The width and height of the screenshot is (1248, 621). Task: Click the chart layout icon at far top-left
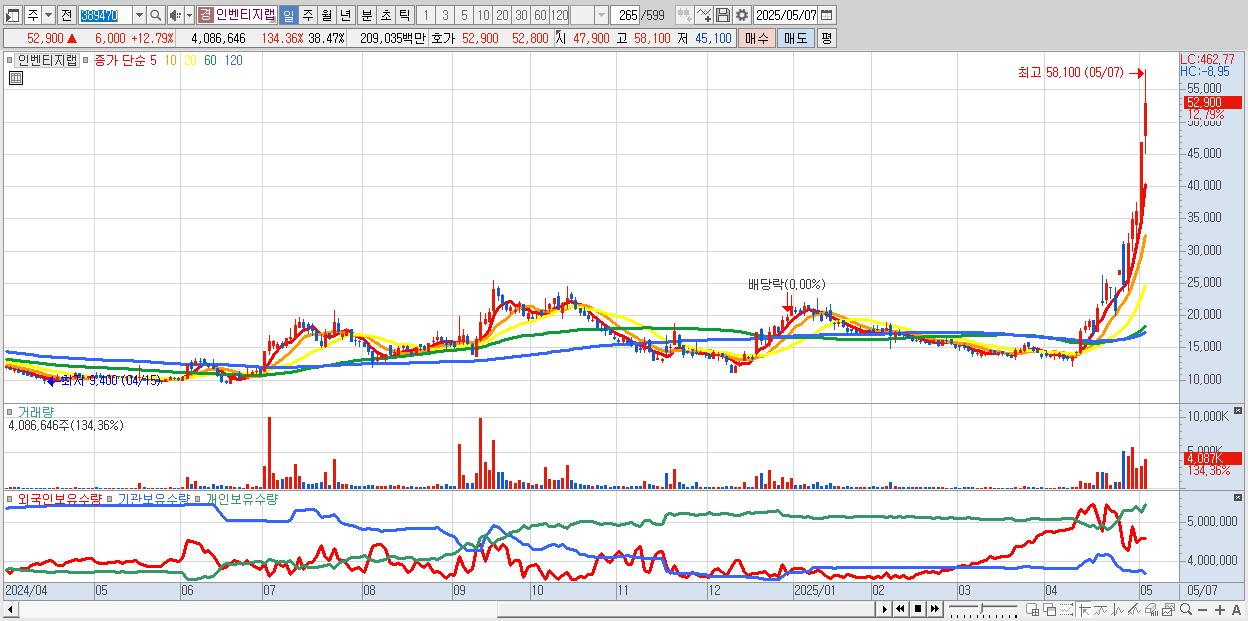point(12,15)
